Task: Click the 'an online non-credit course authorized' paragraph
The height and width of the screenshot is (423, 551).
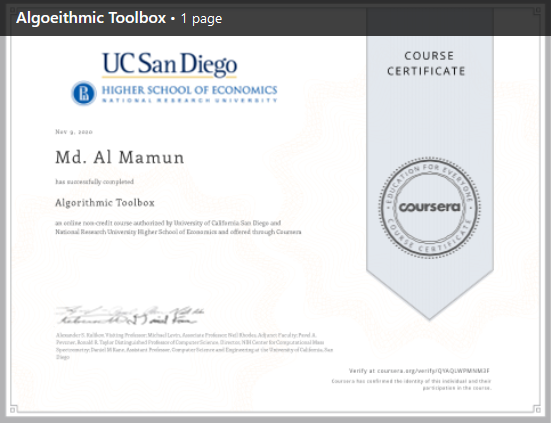Action: [178, 227]
